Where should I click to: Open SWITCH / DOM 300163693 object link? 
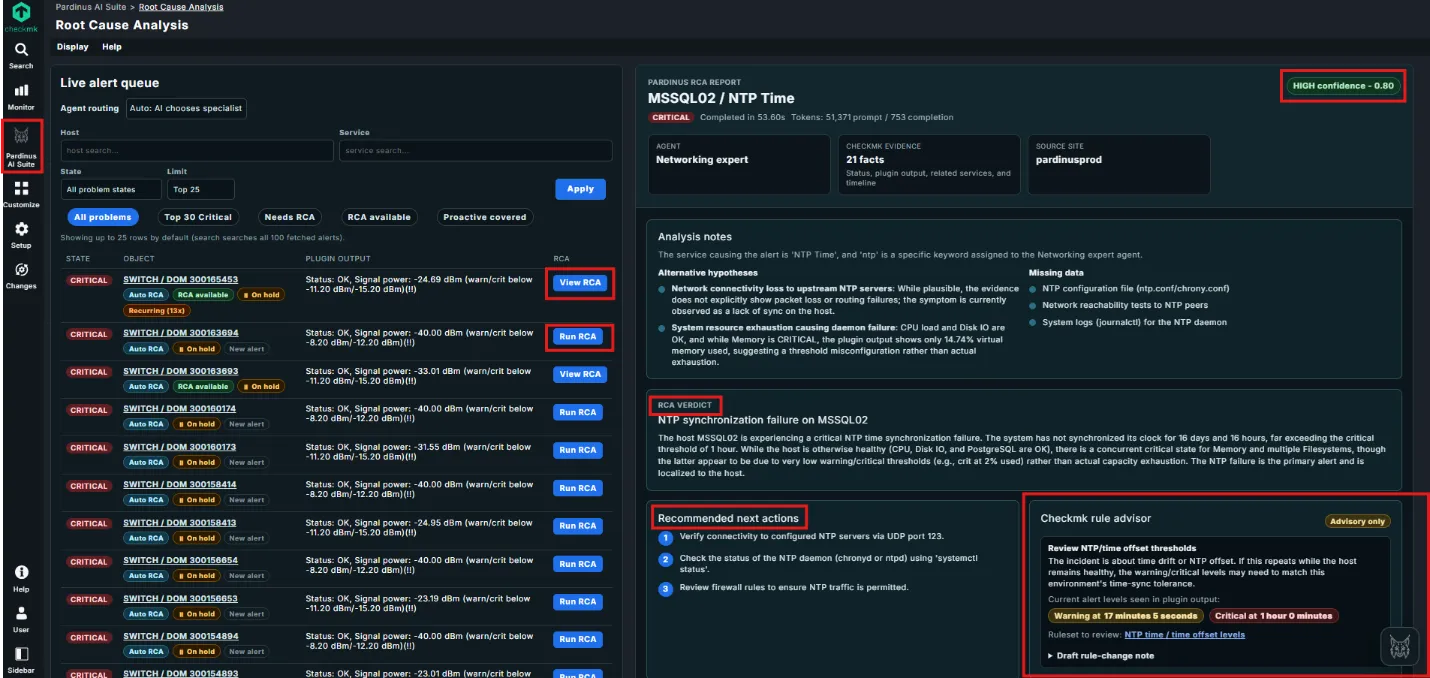click(180, 371)
